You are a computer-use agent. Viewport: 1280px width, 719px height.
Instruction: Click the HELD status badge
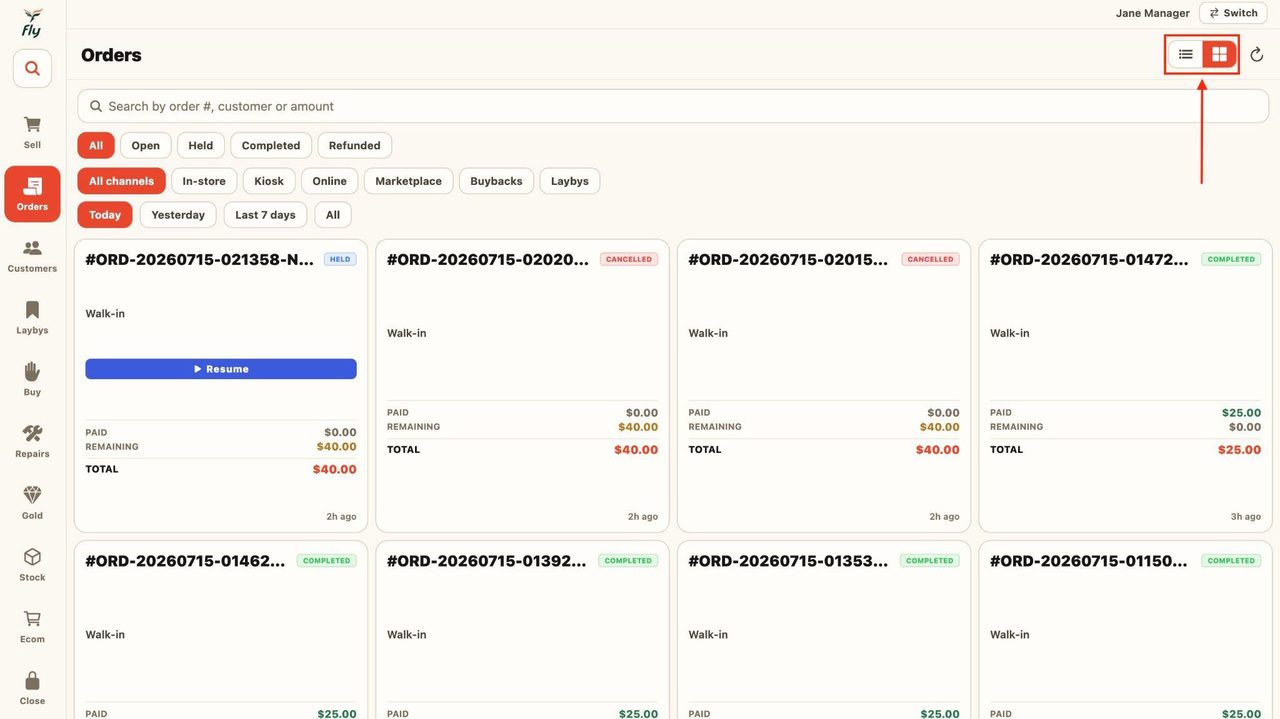(340, 259)
